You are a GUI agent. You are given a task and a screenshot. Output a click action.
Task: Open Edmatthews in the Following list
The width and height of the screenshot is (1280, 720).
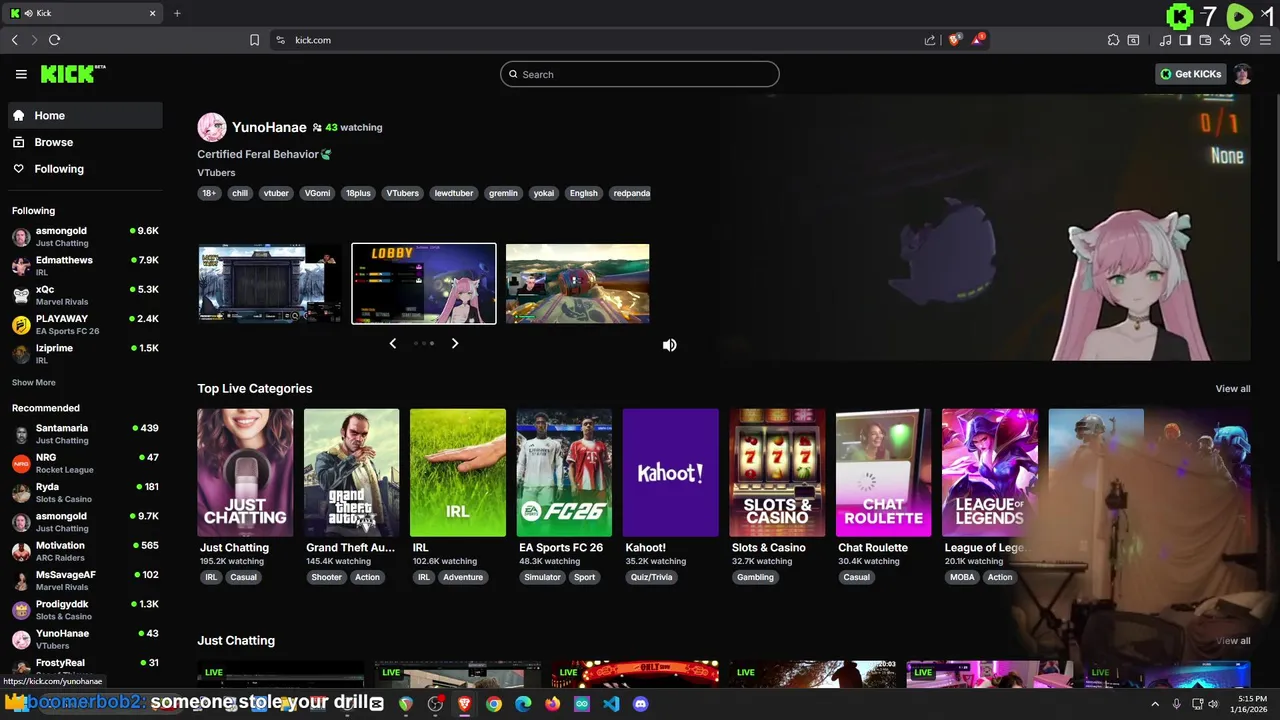[x=85, y=266]
